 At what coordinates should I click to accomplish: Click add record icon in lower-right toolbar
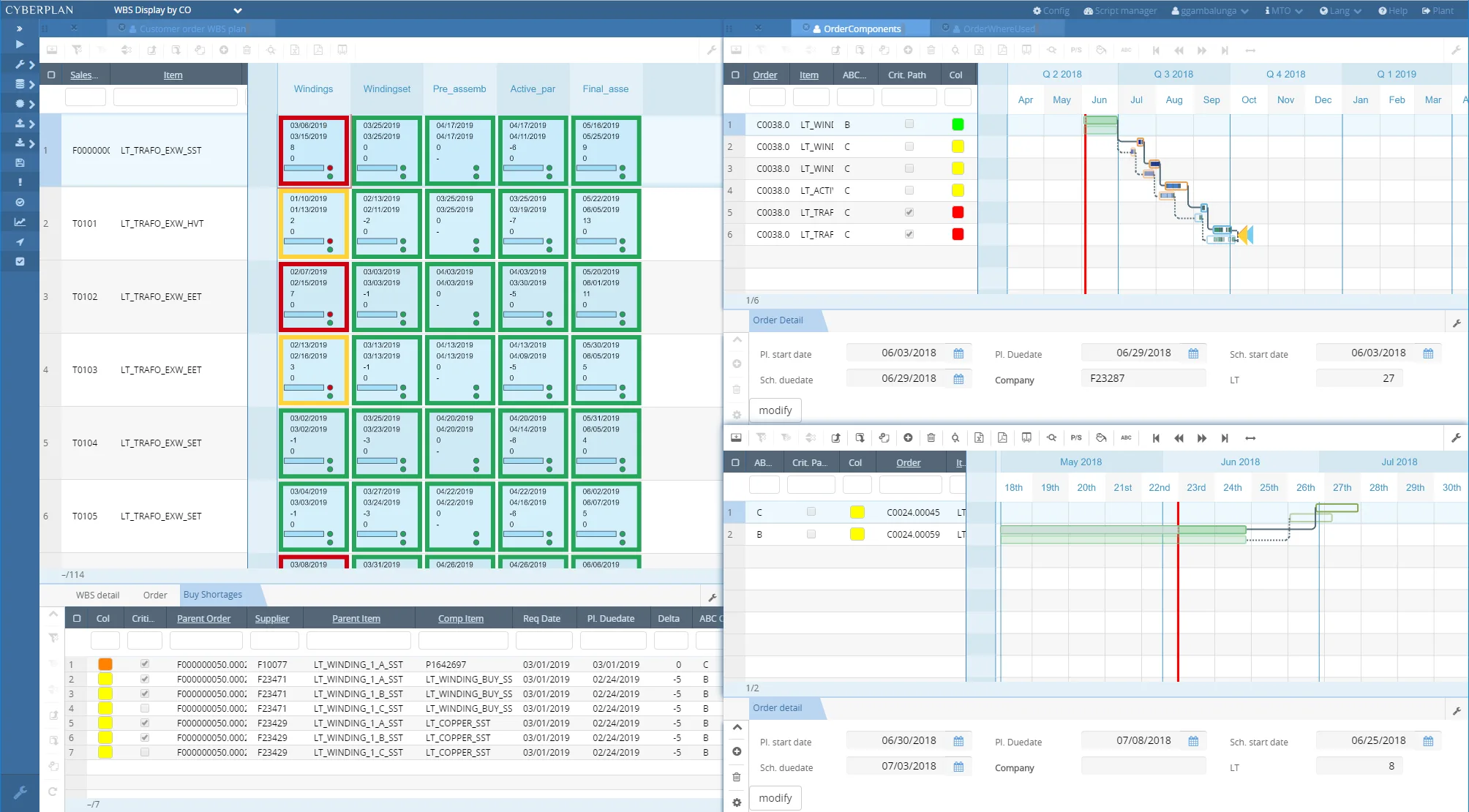coord(908,438)
